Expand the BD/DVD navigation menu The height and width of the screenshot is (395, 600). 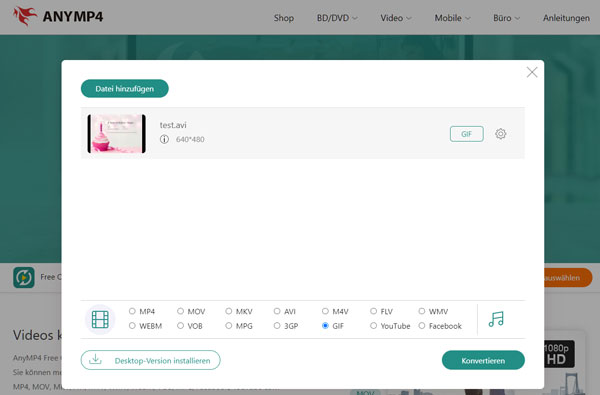point(337,18)
